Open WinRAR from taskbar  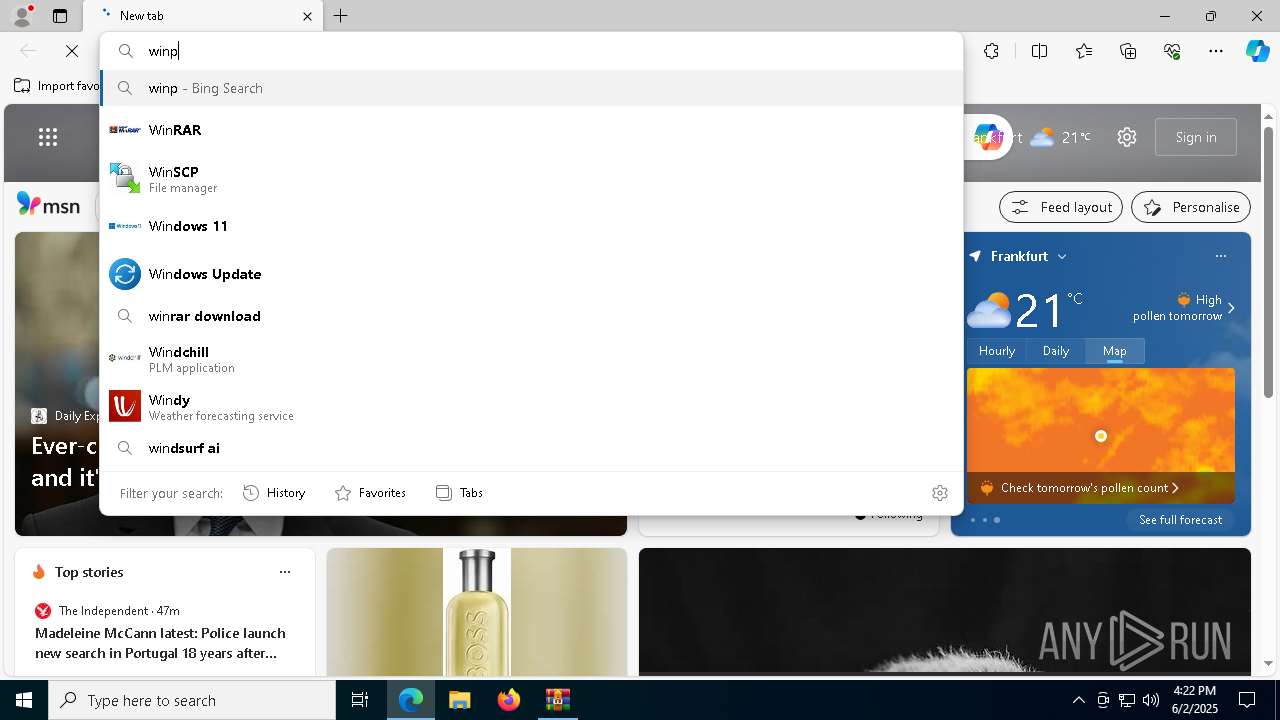pyautogui.click(x=557, y=700)
